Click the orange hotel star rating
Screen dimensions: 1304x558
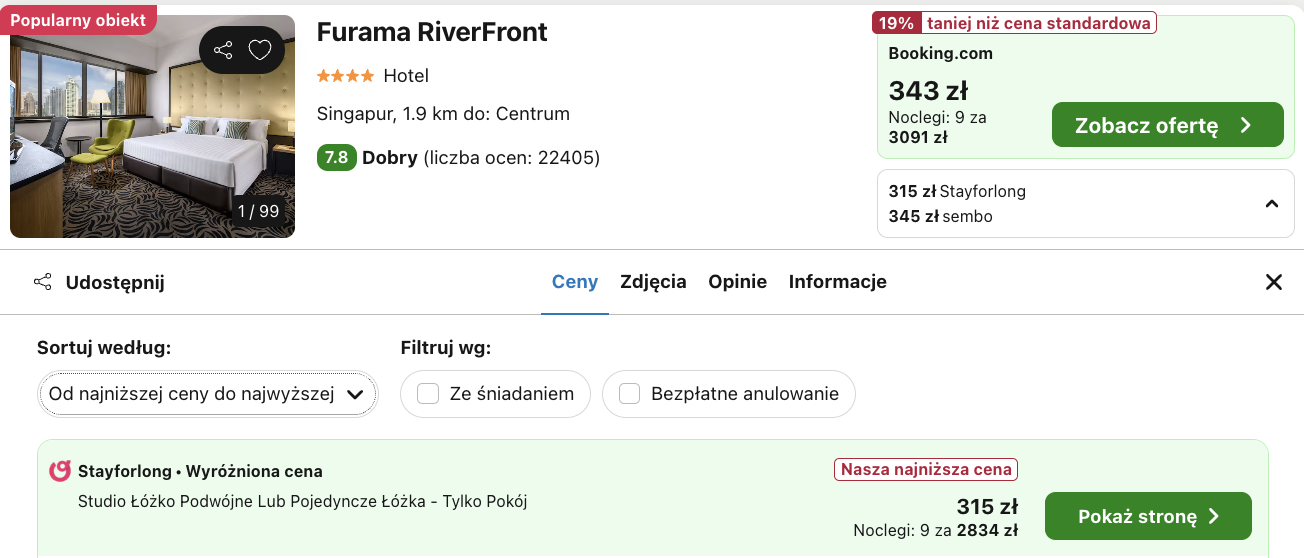tap(345, 76)
